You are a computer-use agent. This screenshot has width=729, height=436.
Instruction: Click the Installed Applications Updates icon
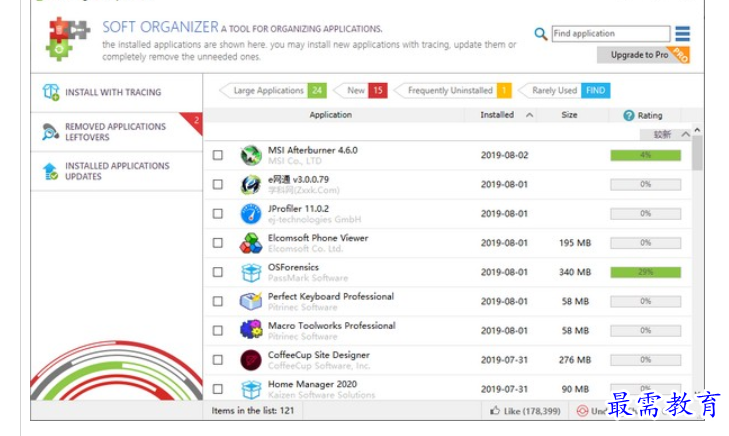50,171
